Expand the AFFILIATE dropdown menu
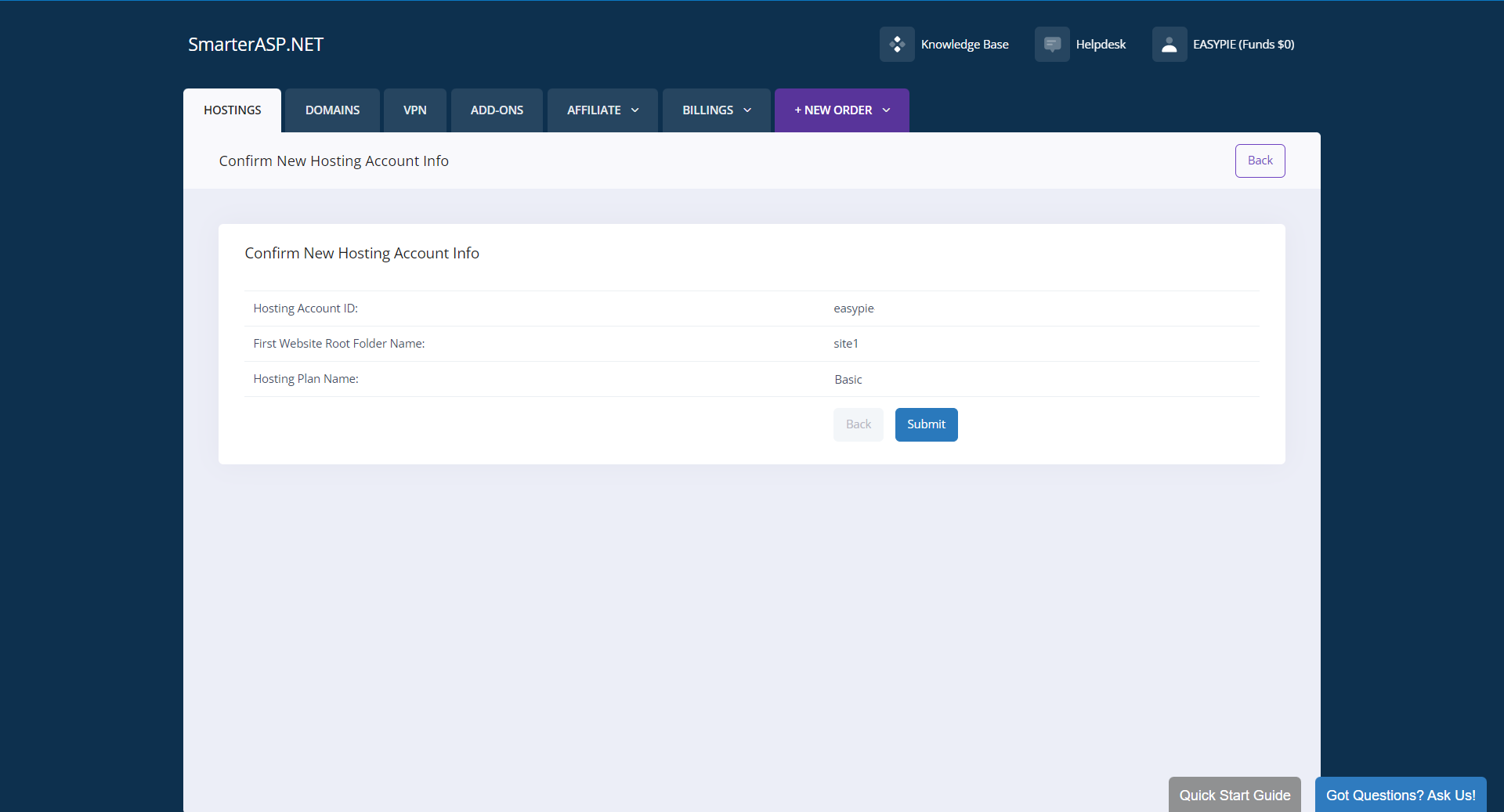This screenshot has height=812, width=1504. pos(602,110)
